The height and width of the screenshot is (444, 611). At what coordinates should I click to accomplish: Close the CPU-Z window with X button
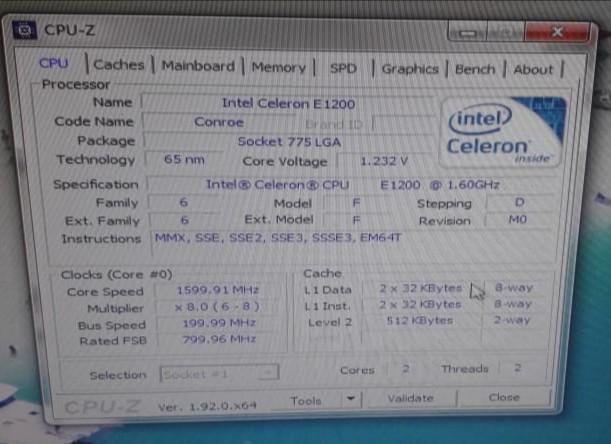coord(558,32)
